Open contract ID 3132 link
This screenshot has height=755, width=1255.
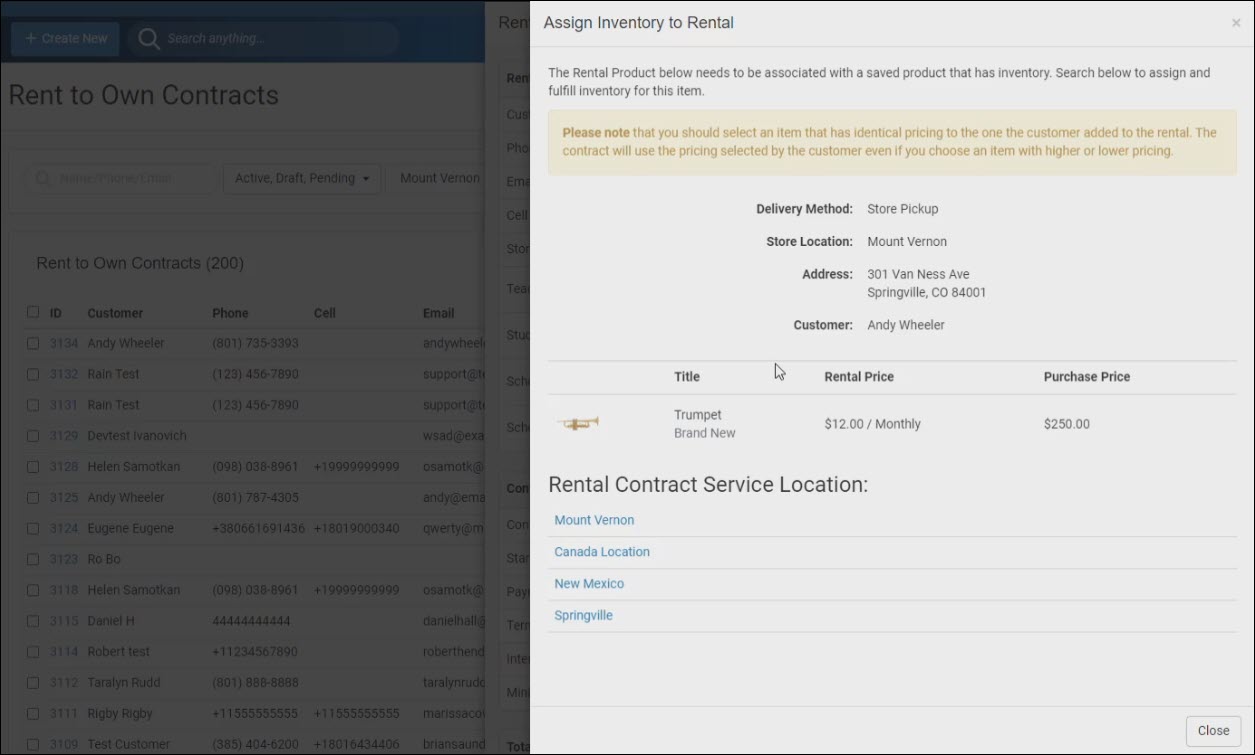pyautogui.click(x=64, y=374)
